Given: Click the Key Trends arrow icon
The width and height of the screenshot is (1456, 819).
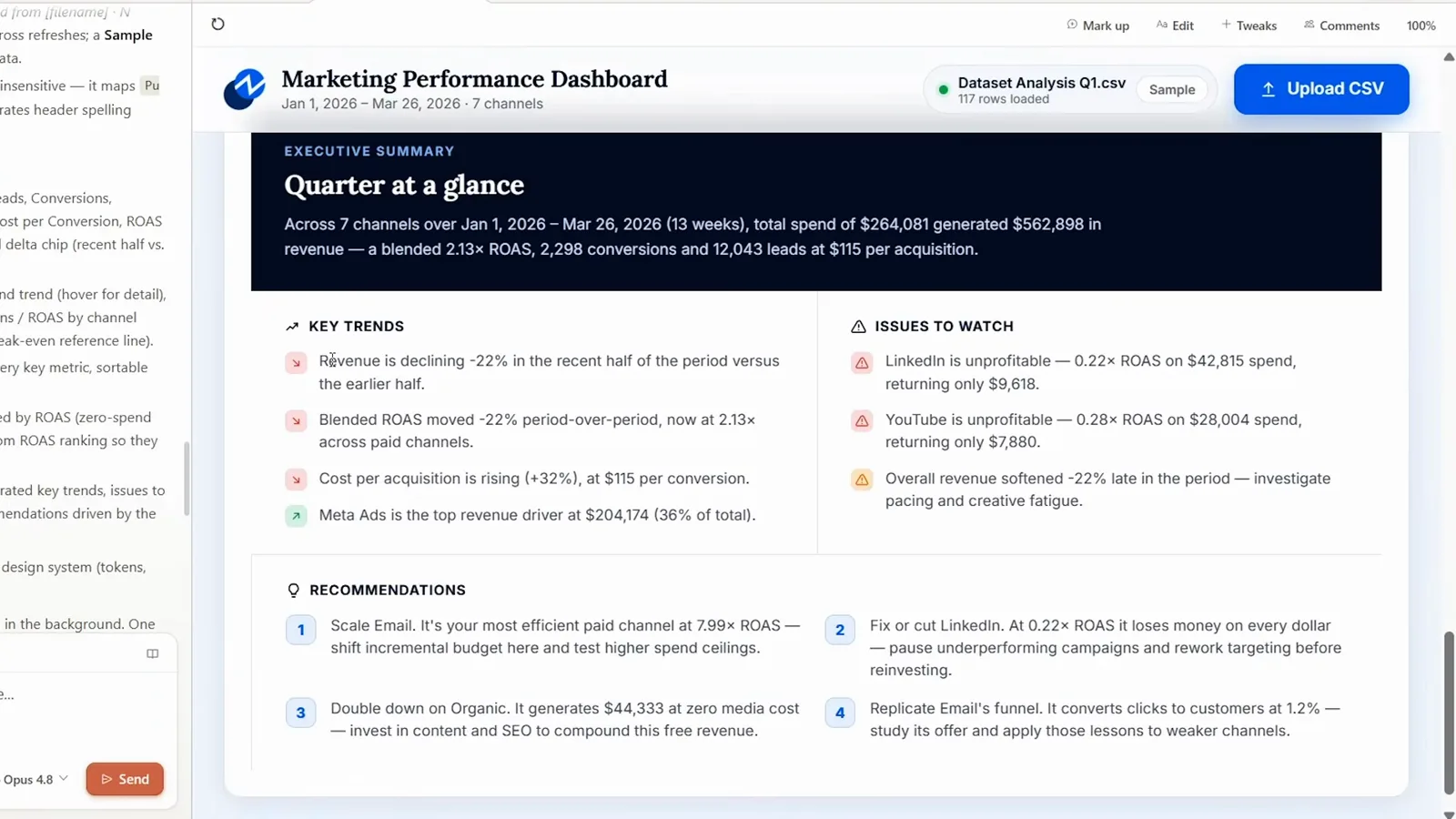Looking at the screenshot, I should [292, 327].
